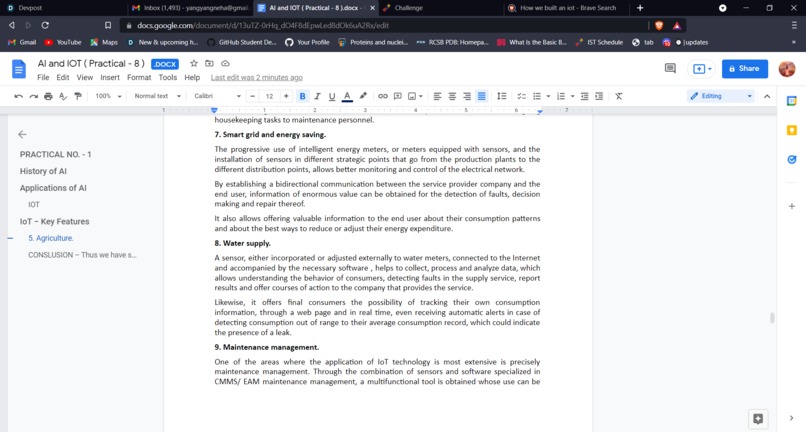Increase the indent
Screen dimensions: 806x432
tap(599, 96)
